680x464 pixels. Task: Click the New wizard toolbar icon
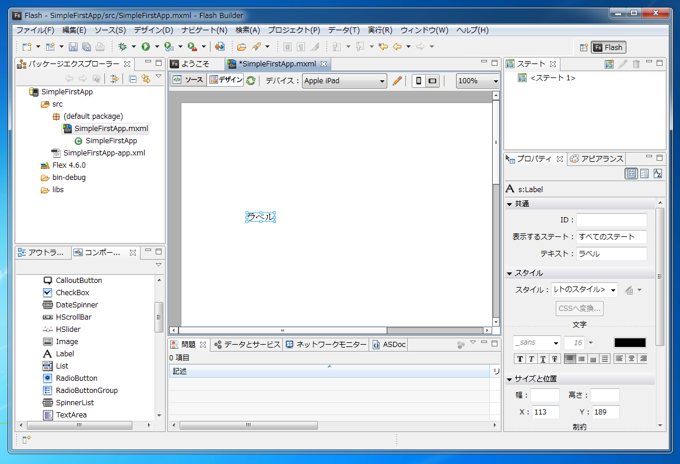[27, 46]
